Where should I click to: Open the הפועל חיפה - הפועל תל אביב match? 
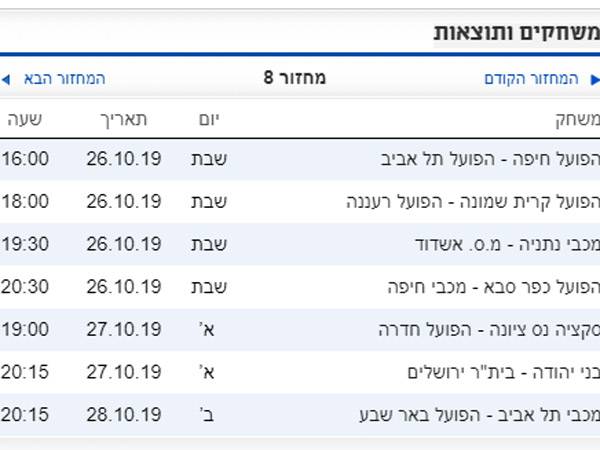pyautogui.click(x=490, y=159)
